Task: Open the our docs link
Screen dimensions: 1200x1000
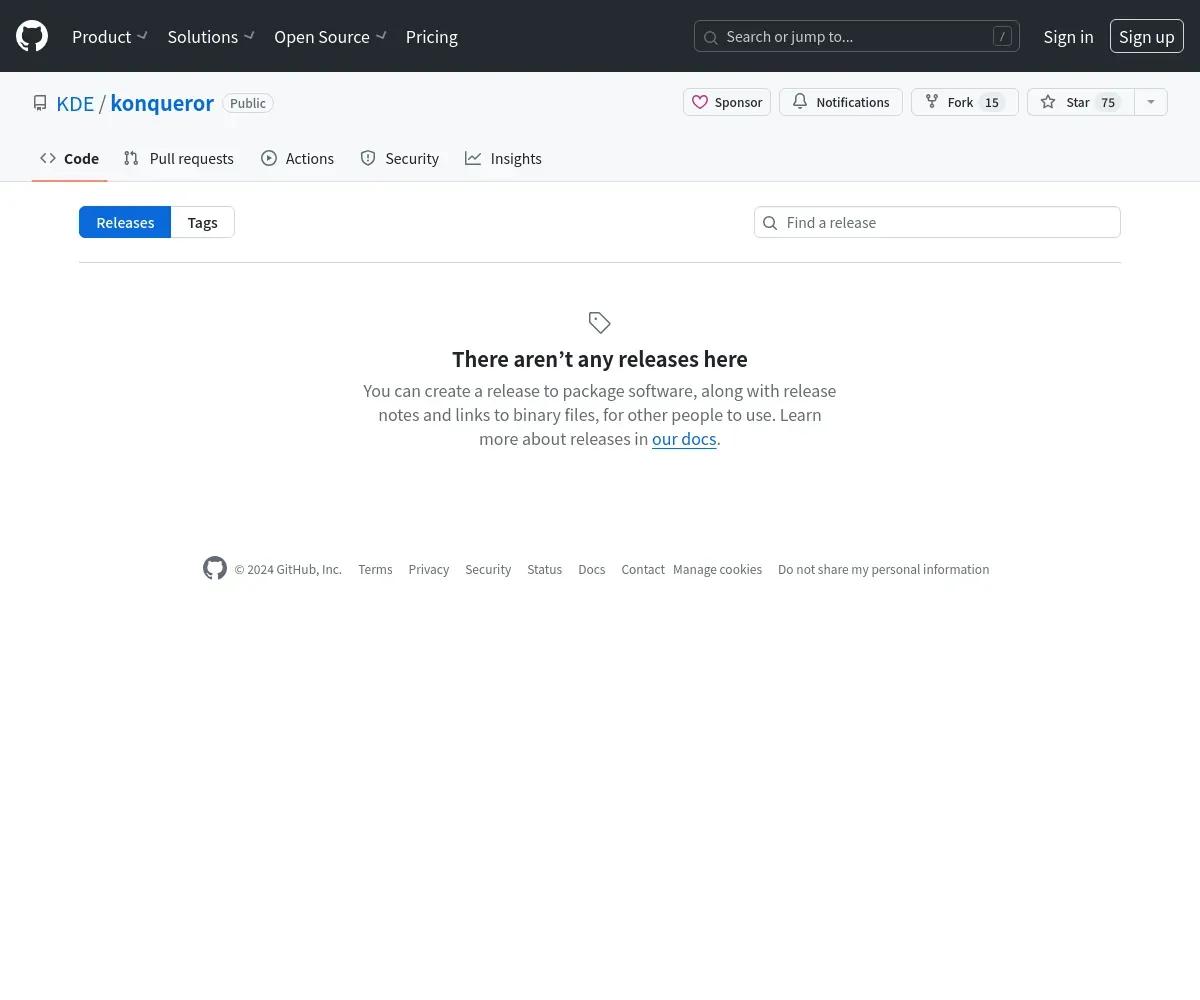Action: click(684, 439)
